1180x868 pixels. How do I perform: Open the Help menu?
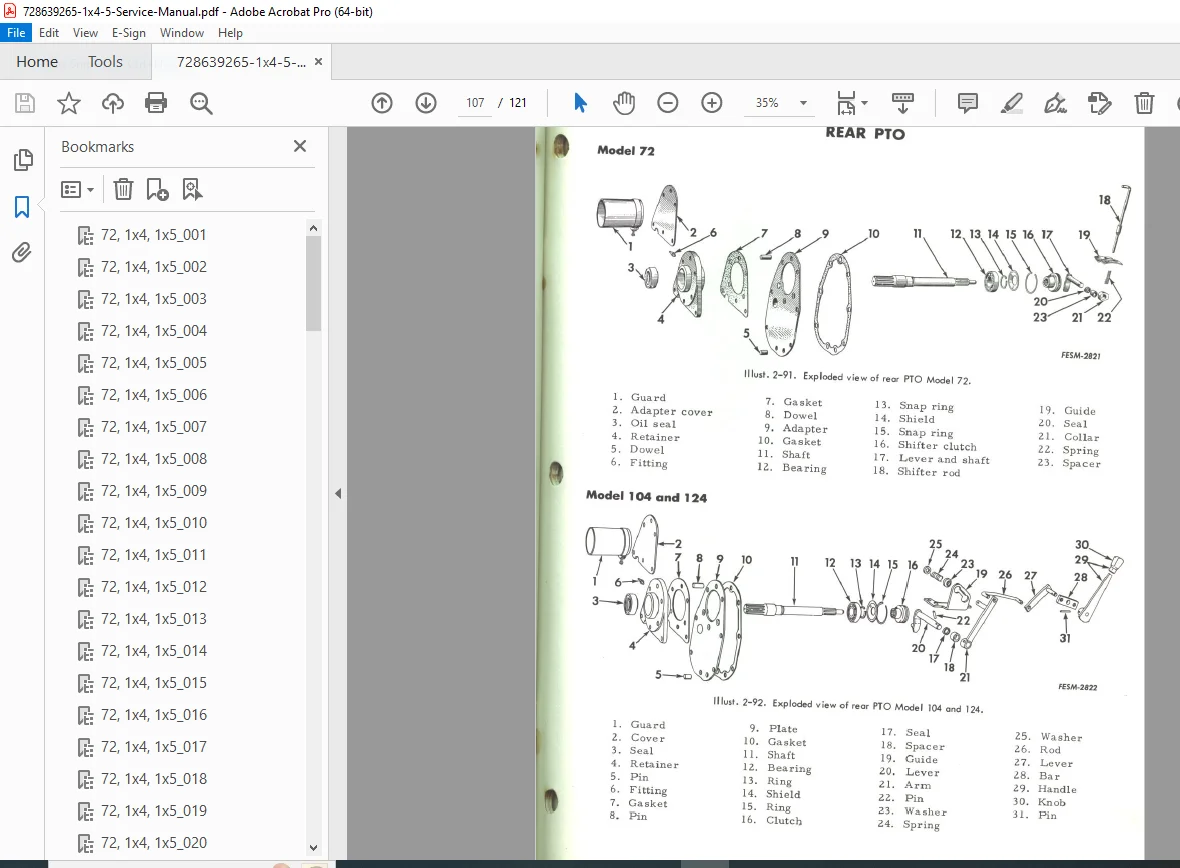tap(230, 32)
